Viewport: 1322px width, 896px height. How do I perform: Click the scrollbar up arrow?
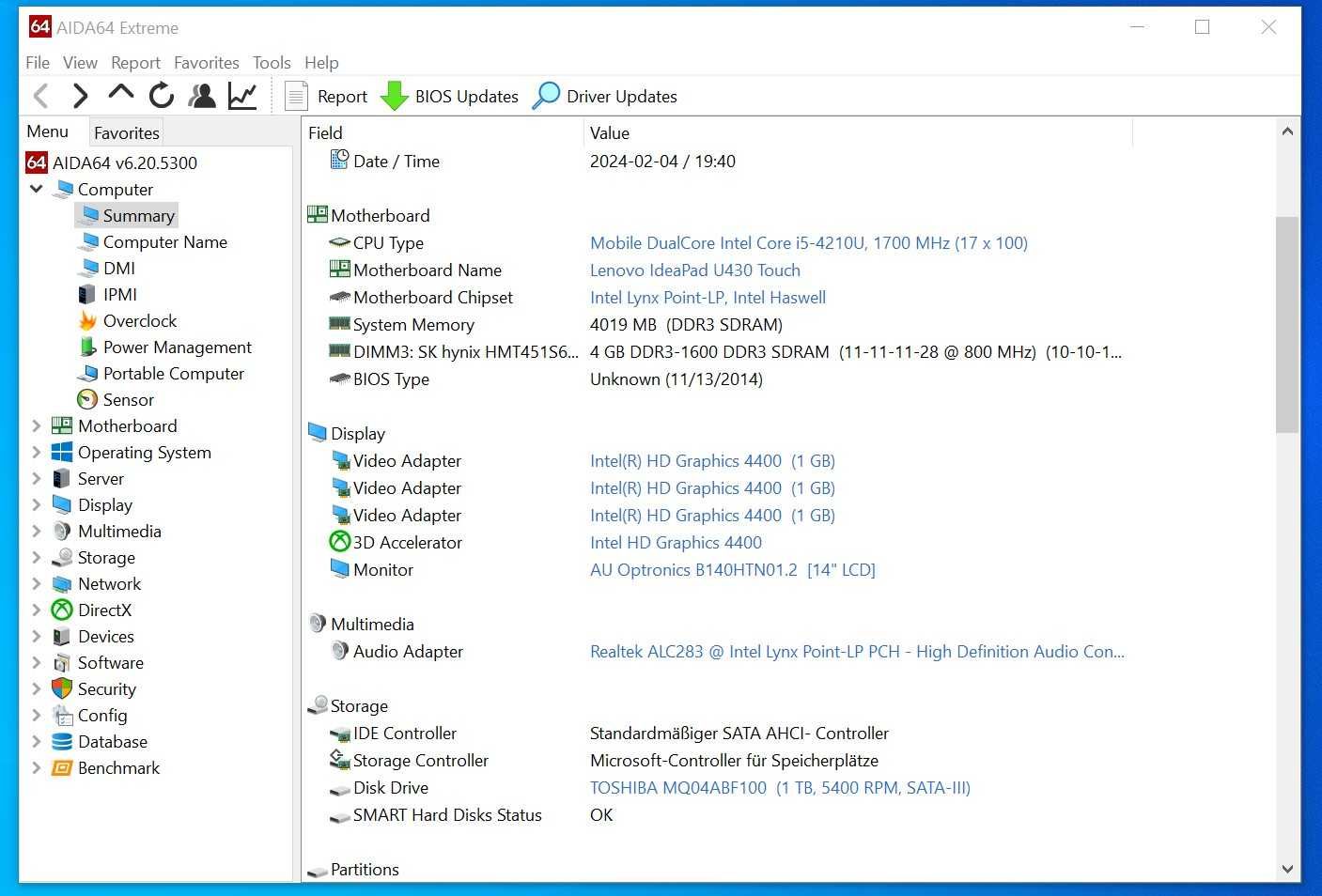click(1287, 131)
